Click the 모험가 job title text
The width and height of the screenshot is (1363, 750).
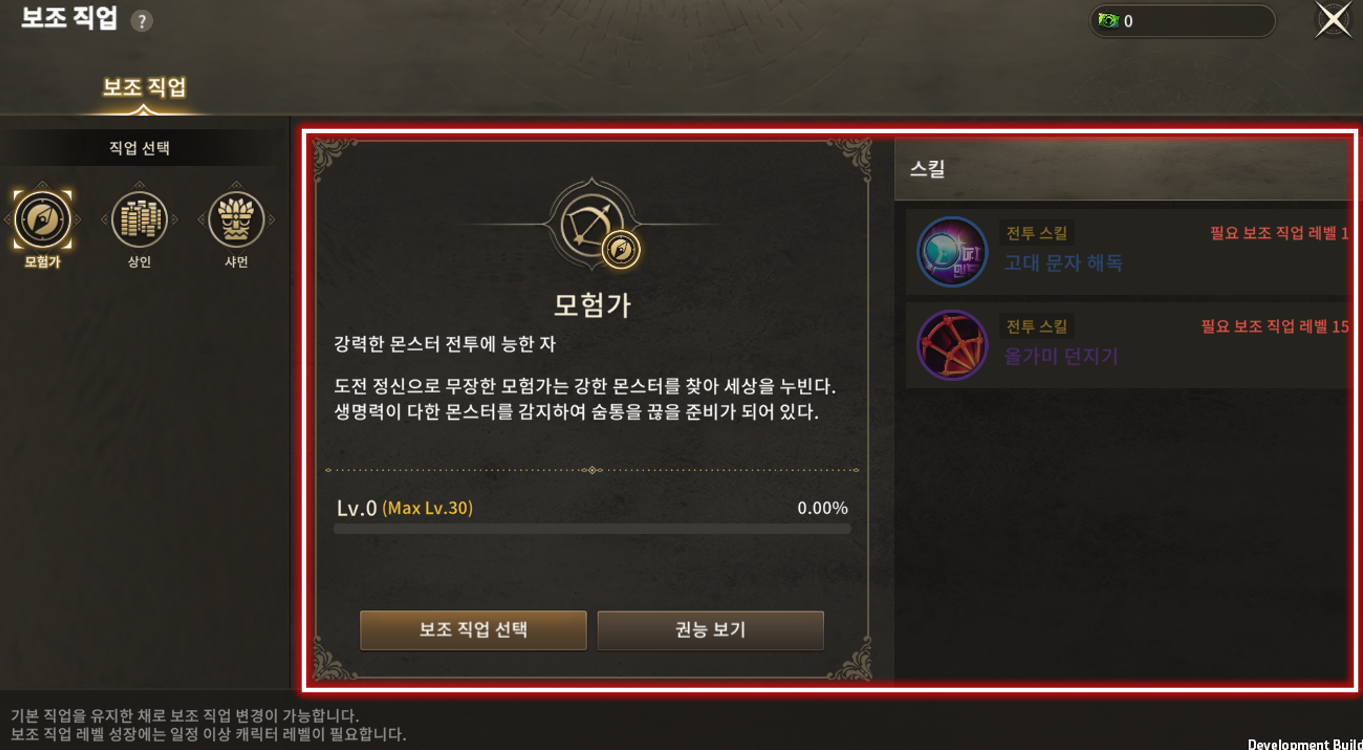(592, 304)
